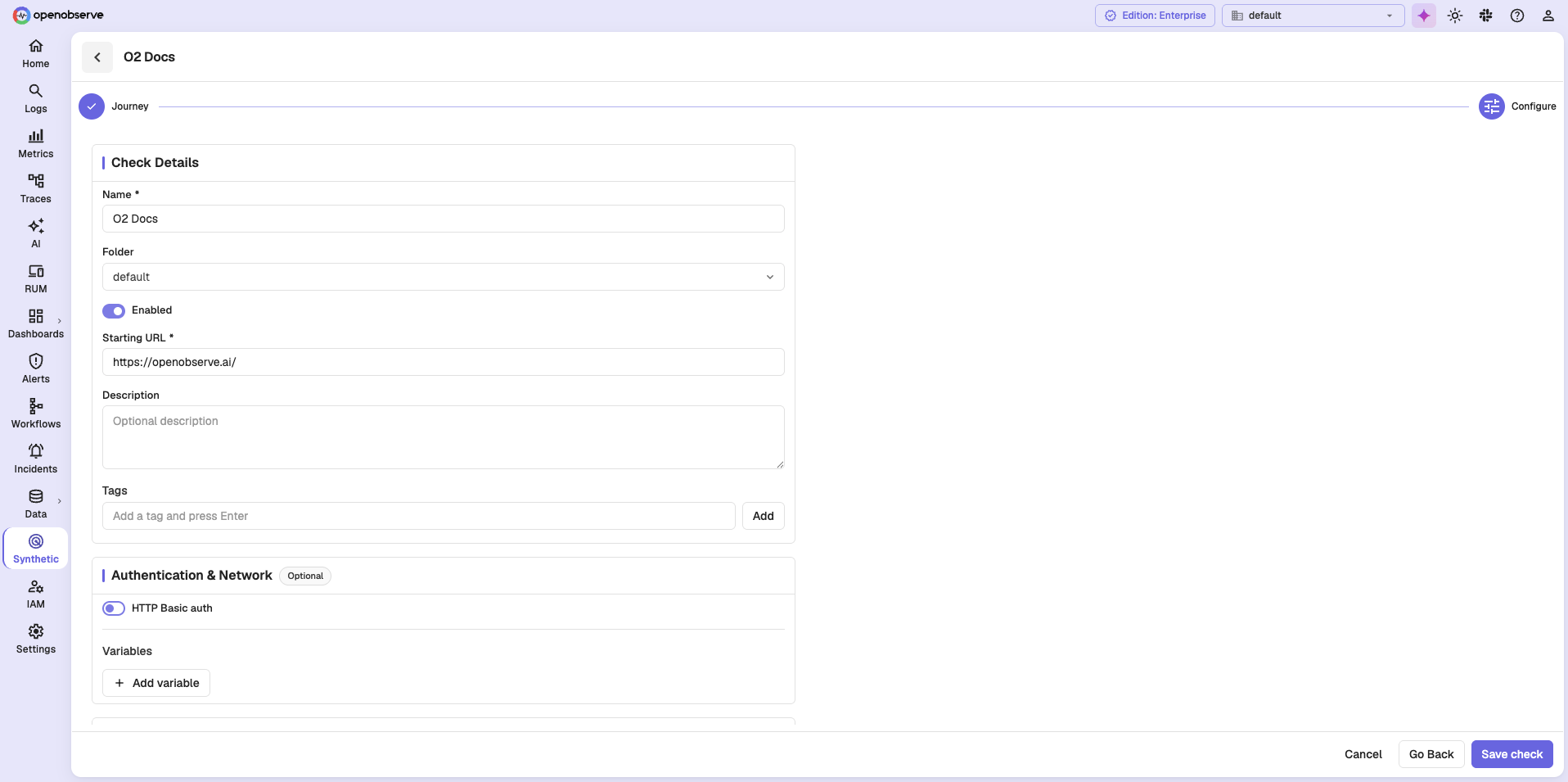Screen dimensions: 1568x782
Task: Expand the Dashboards submenu arrow
Action: [60, 321]
